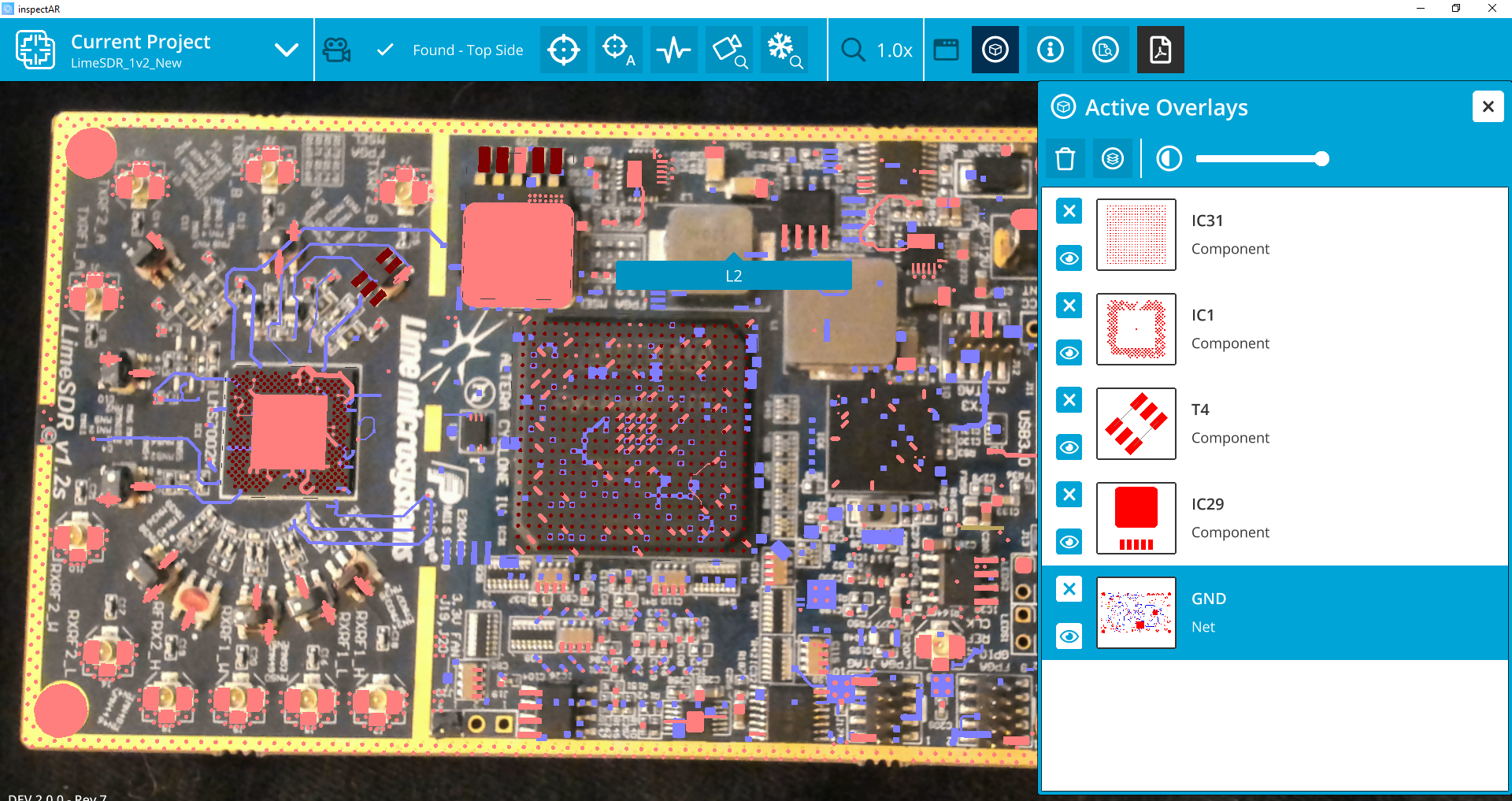
Task: Toggle visibility of GND net overlay
Action: (x=1069, y=636)
